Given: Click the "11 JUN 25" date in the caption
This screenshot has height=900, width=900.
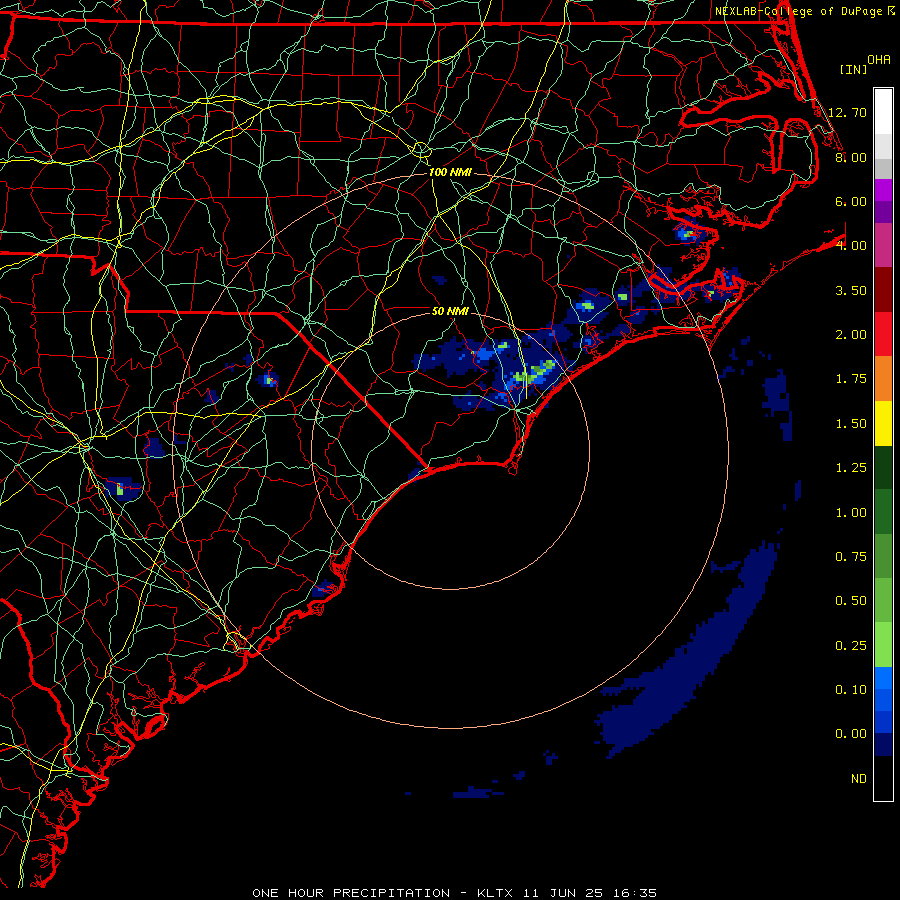Looking at the screenshot, I should click(562, 893).
